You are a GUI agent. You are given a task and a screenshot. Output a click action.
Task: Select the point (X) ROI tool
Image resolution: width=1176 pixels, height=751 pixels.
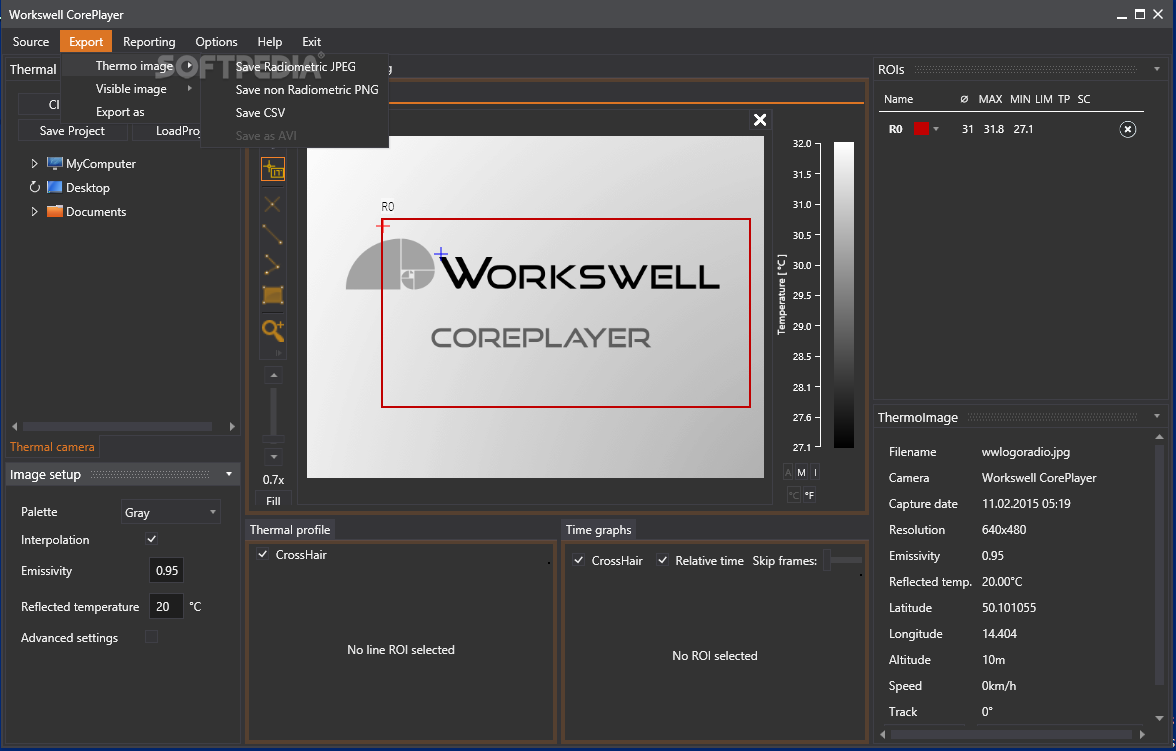coord(273,203)
